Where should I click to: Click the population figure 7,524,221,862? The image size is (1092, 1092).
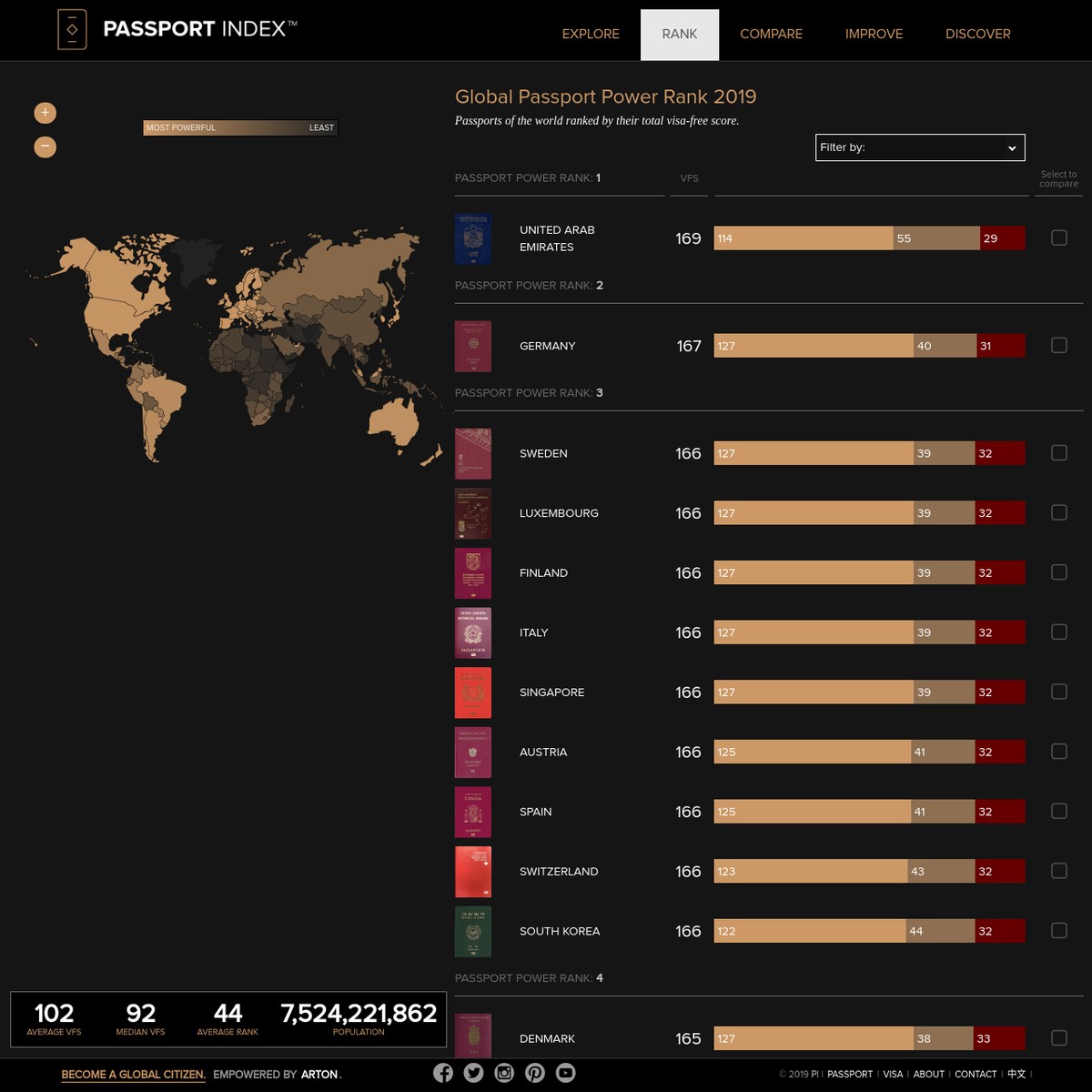(x=359, y=1013)
